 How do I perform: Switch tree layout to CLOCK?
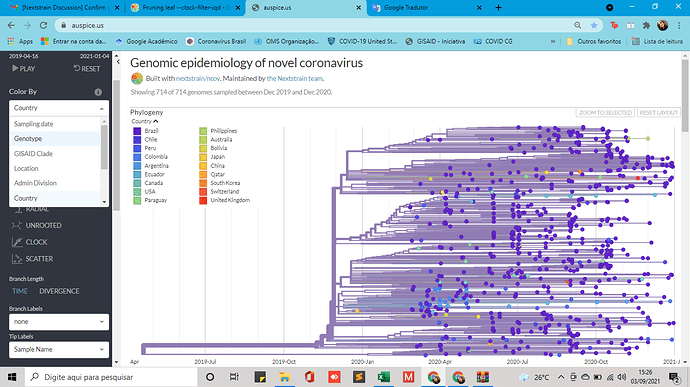(x=29, y=242)
